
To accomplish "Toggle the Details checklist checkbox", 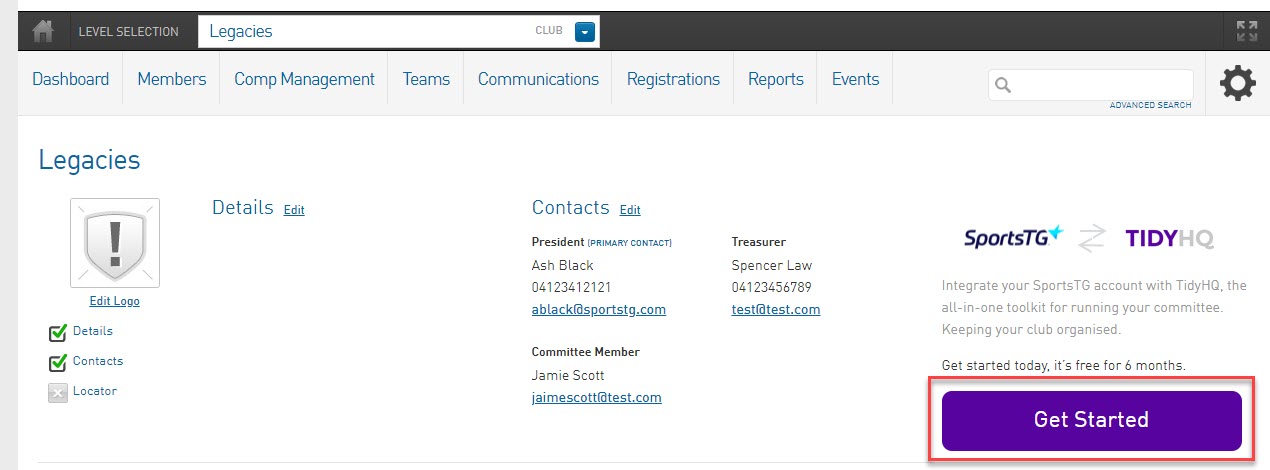I will (x=58, y=333).
